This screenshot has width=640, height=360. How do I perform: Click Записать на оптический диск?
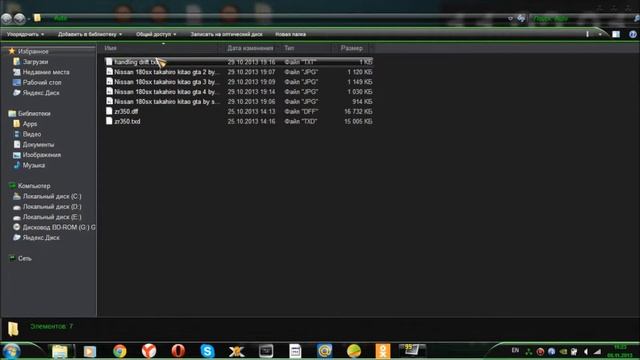[226, 34]
